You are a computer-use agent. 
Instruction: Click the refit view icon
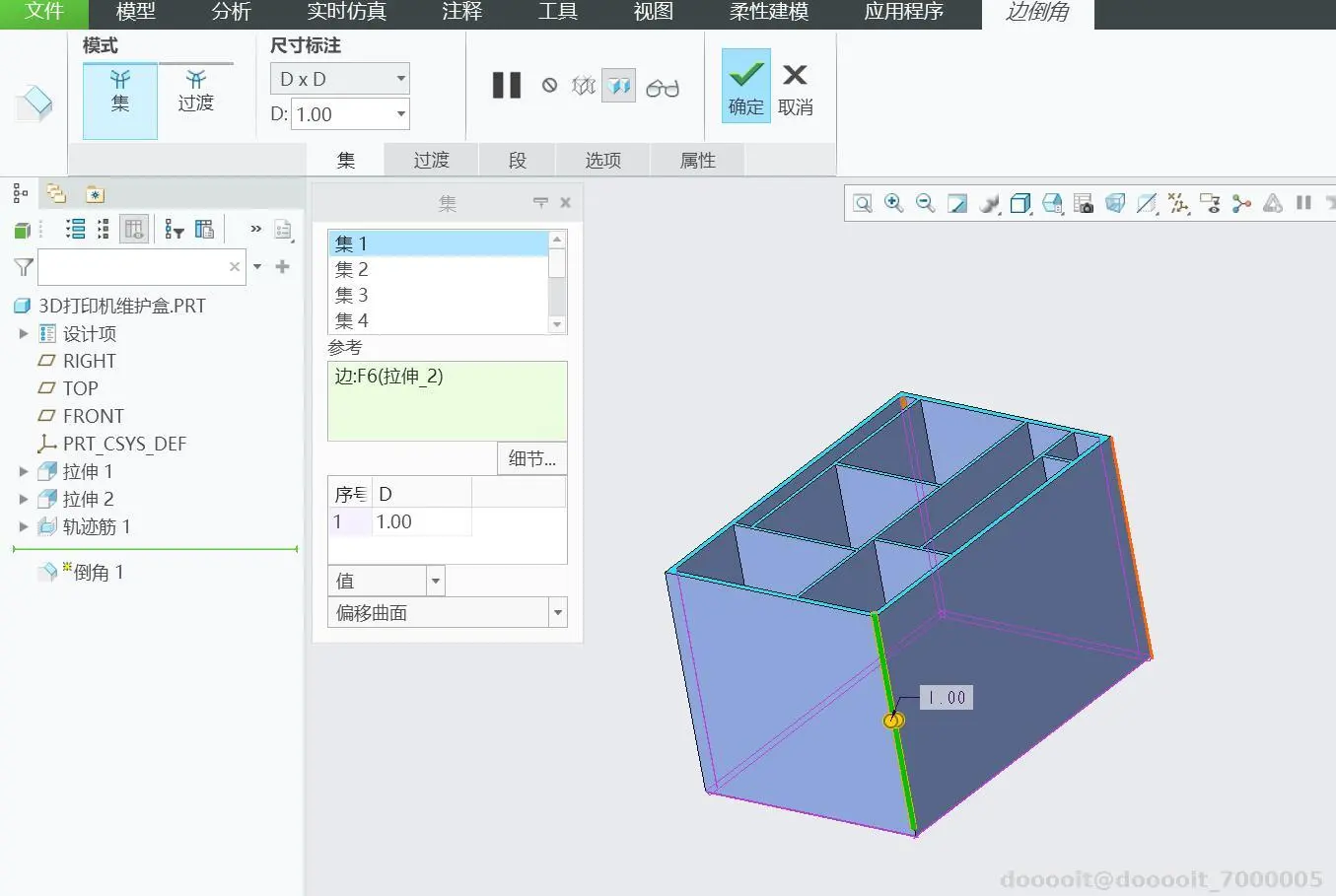click(x=863, y=203)
